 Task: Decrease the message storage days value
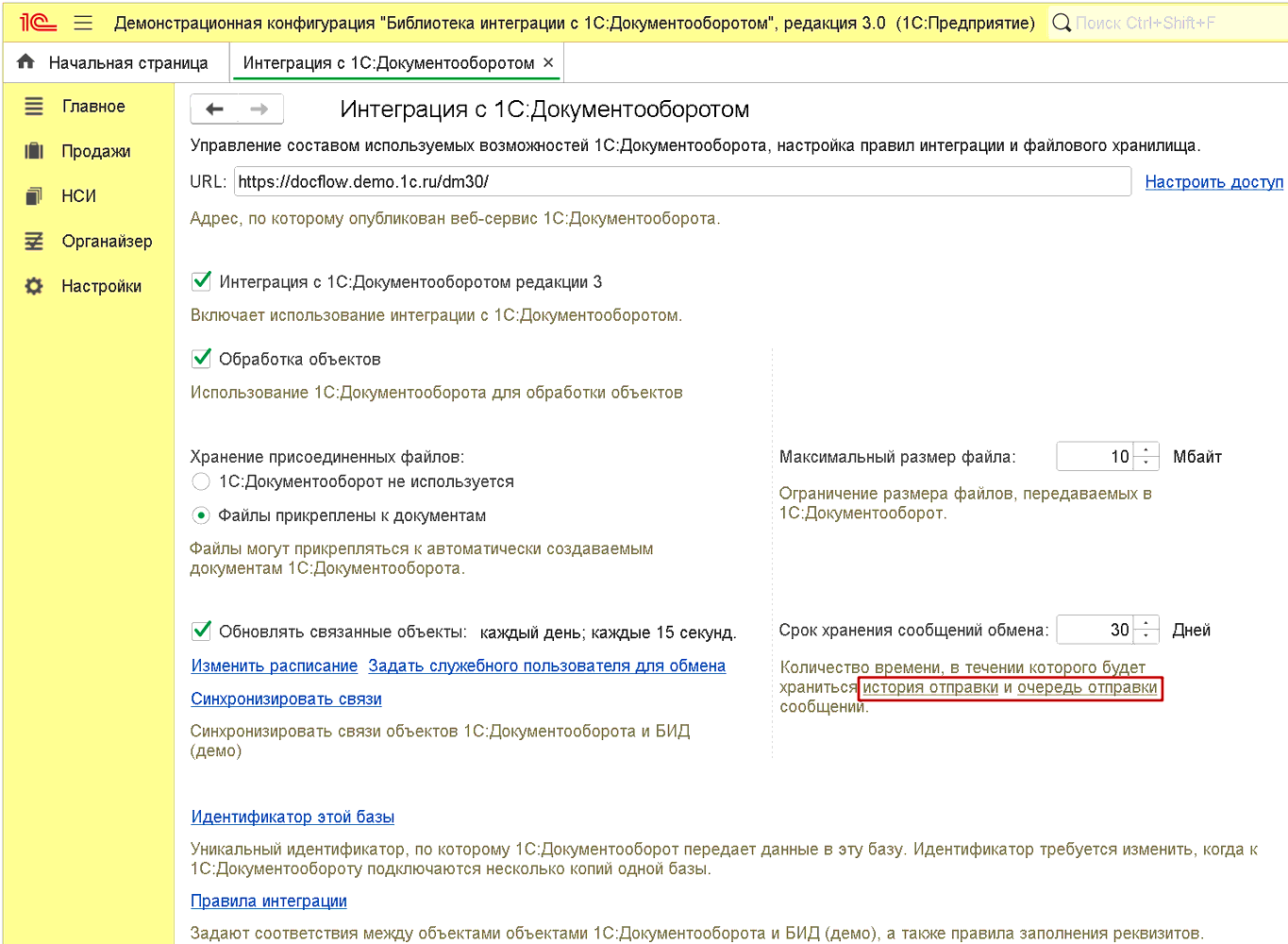click(x=1146, y=636)
